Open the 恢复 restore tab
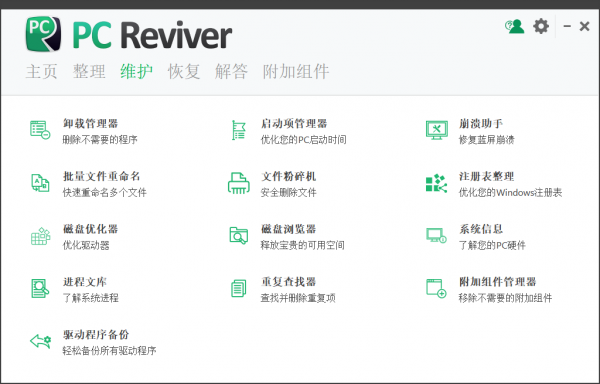 (x=184, y=72)
